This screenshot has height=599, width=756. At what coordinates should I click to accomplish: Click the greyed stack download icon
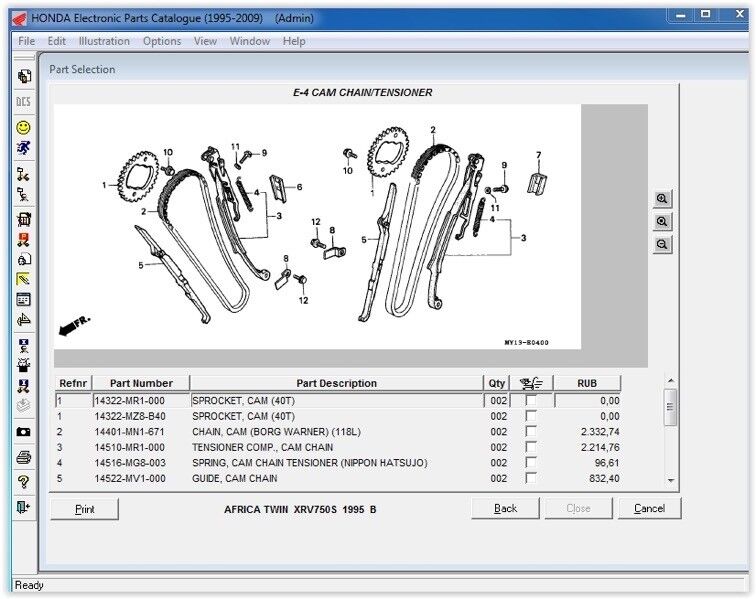pos(24,406)
